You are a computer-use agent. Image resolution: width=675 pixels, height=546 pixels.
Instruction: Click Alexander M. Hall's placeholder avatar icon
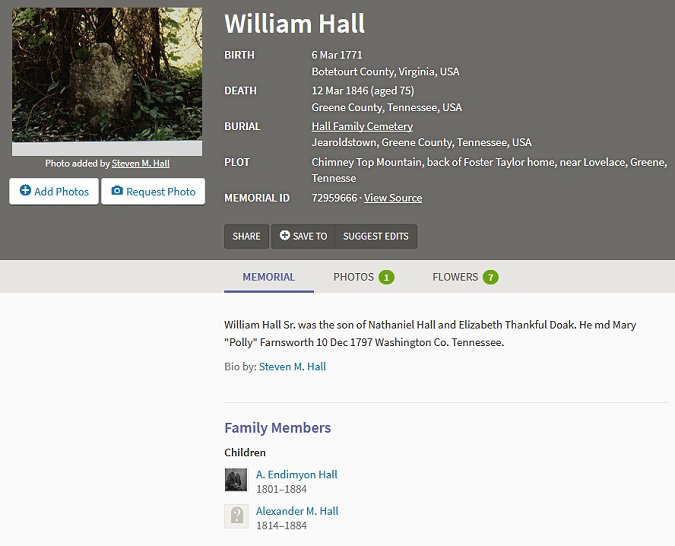tap(236, 516)
